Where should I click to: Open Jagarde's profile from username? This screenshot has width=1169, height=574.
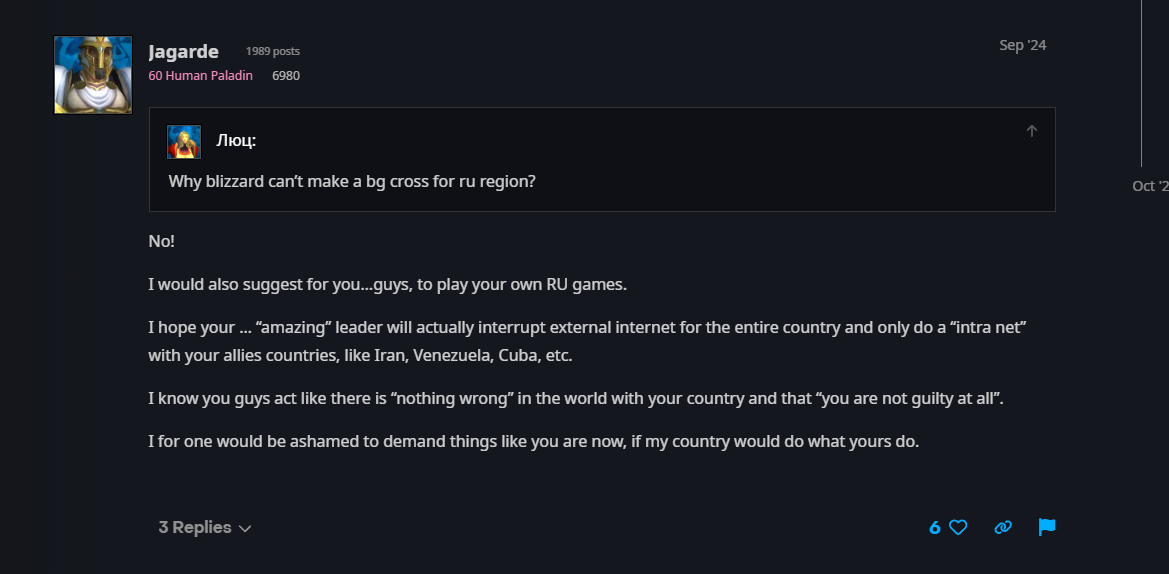pyautogui.click(x=183, y=51)
